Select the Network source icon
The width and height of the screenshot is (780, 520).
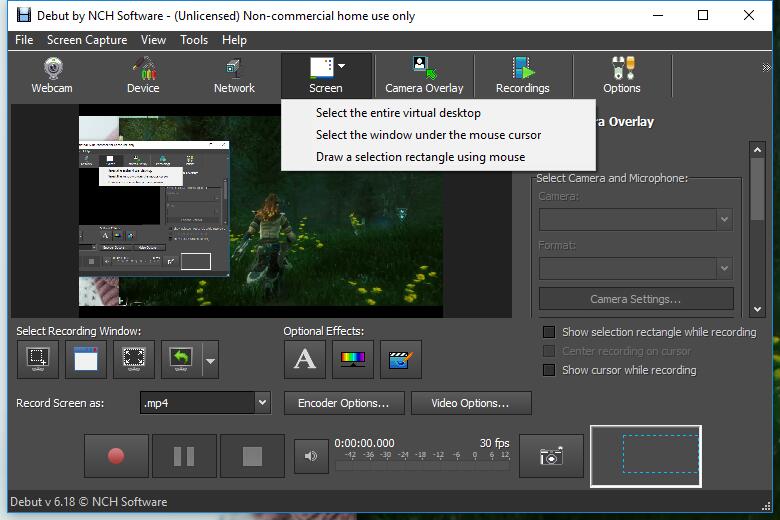234,75
